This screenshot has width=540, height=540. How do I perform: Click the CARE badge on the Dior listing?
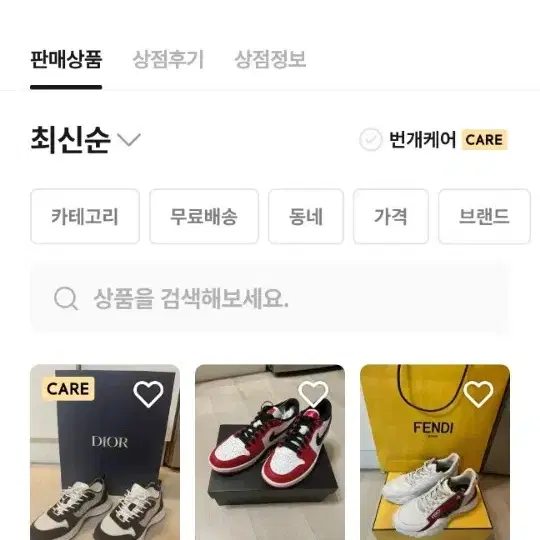coord(68,389)
